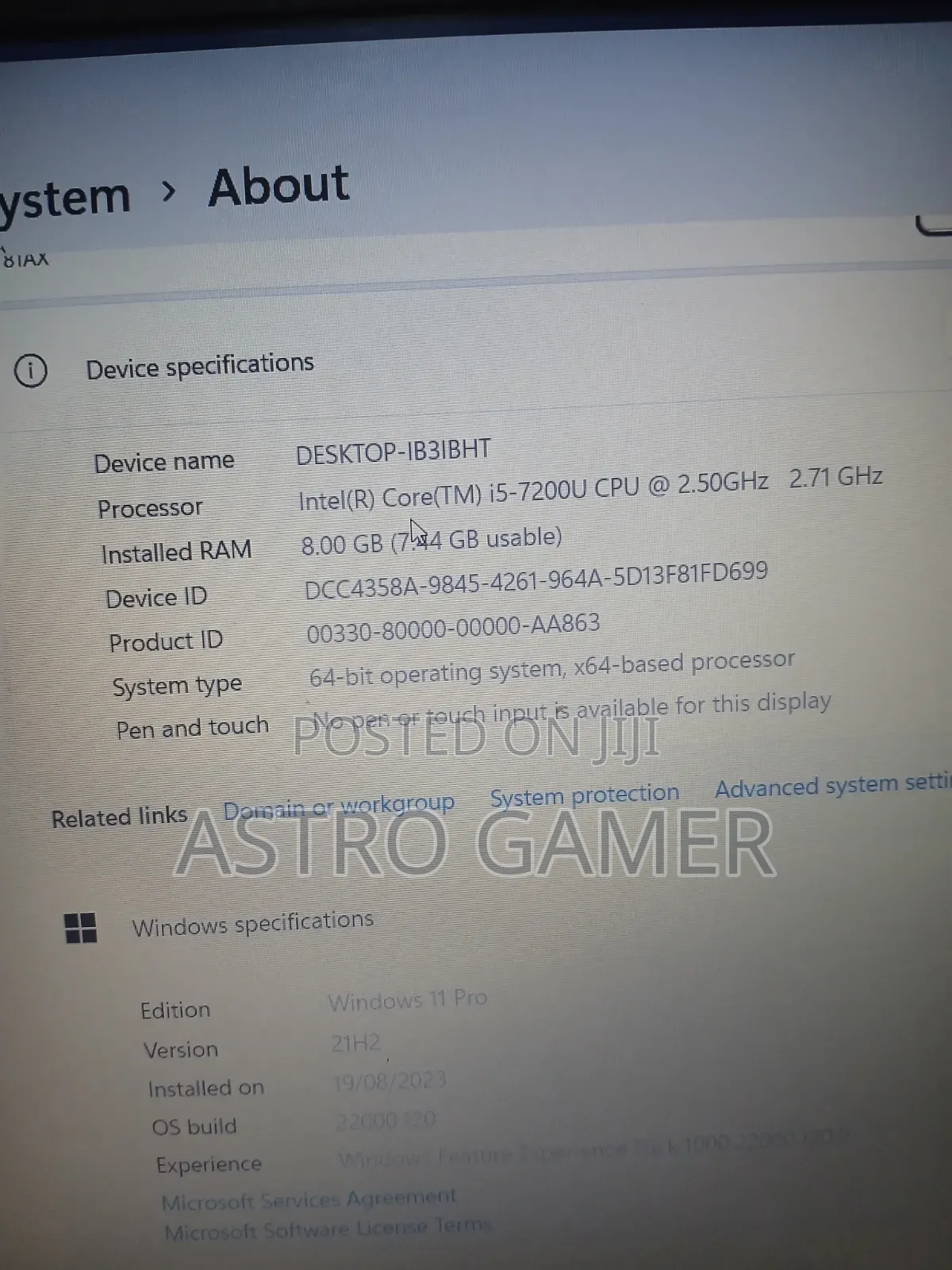The height and width of the screenshot is (1270, 952).
Task: Select the Product ID 00330-80000-00000-AA863
Action: [453, 628]
